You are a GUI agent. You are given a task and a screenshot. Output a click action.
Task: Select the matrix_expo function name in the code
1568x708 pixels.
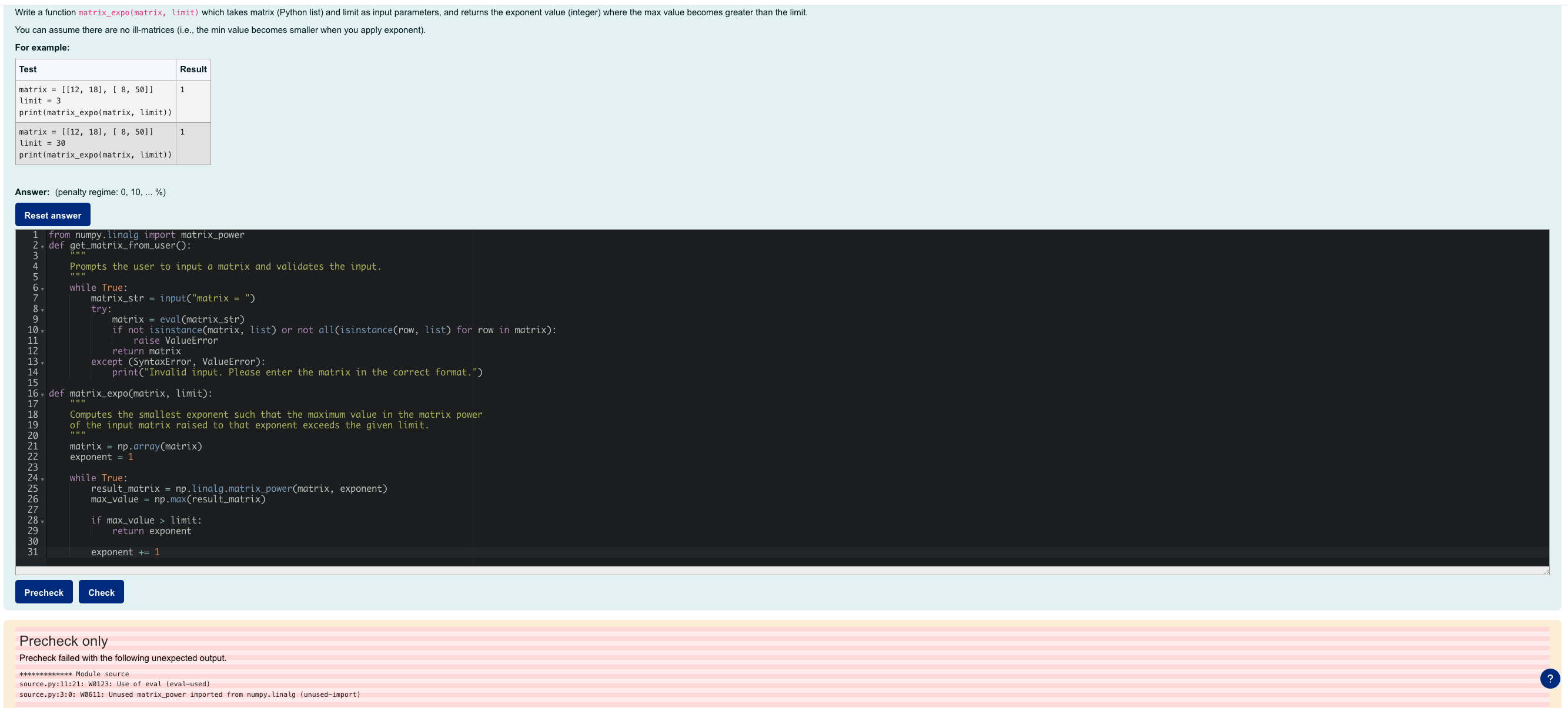(x=99, y=394)
